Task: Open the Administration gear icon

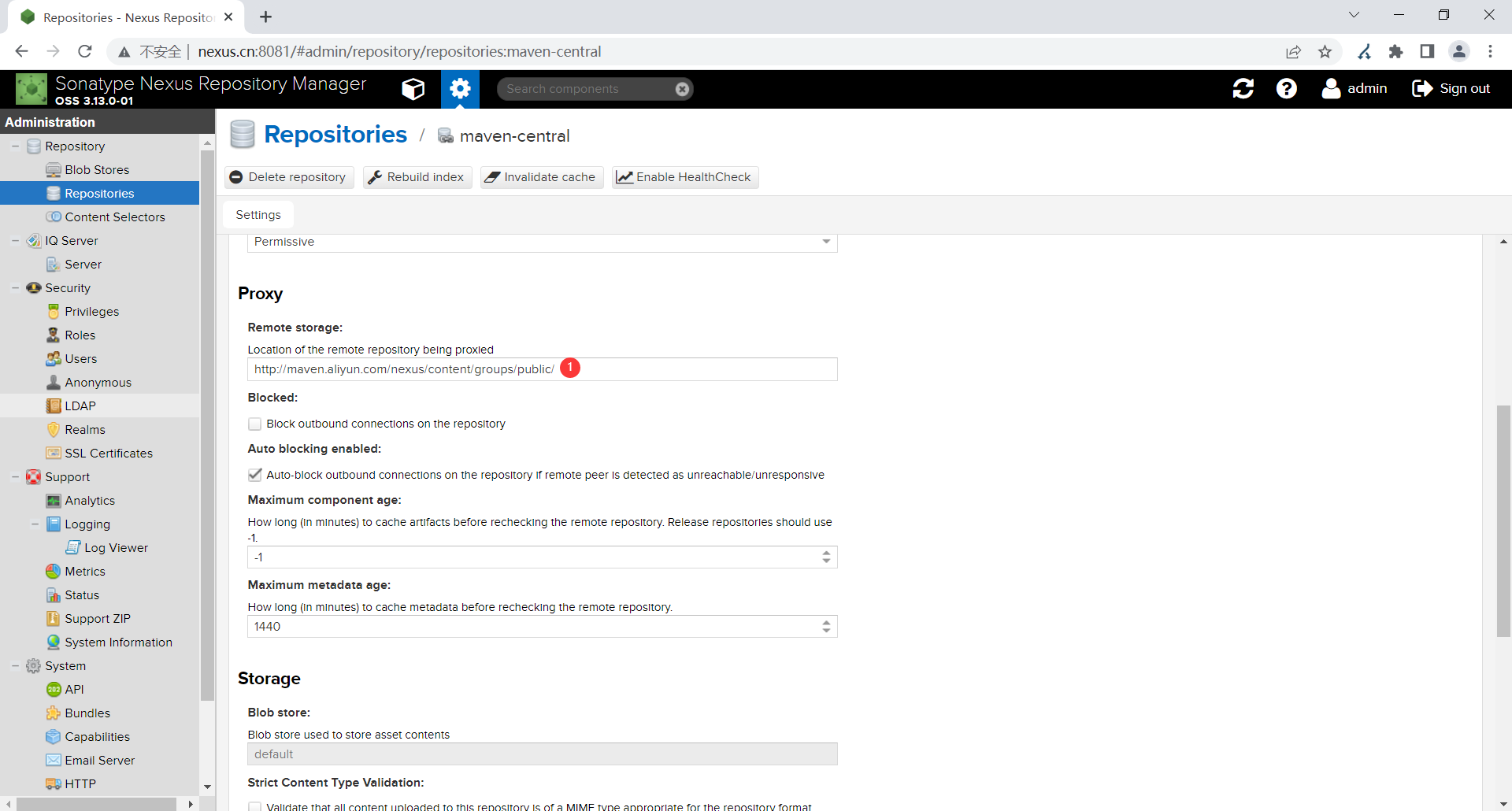Action: tap(460, 89)
